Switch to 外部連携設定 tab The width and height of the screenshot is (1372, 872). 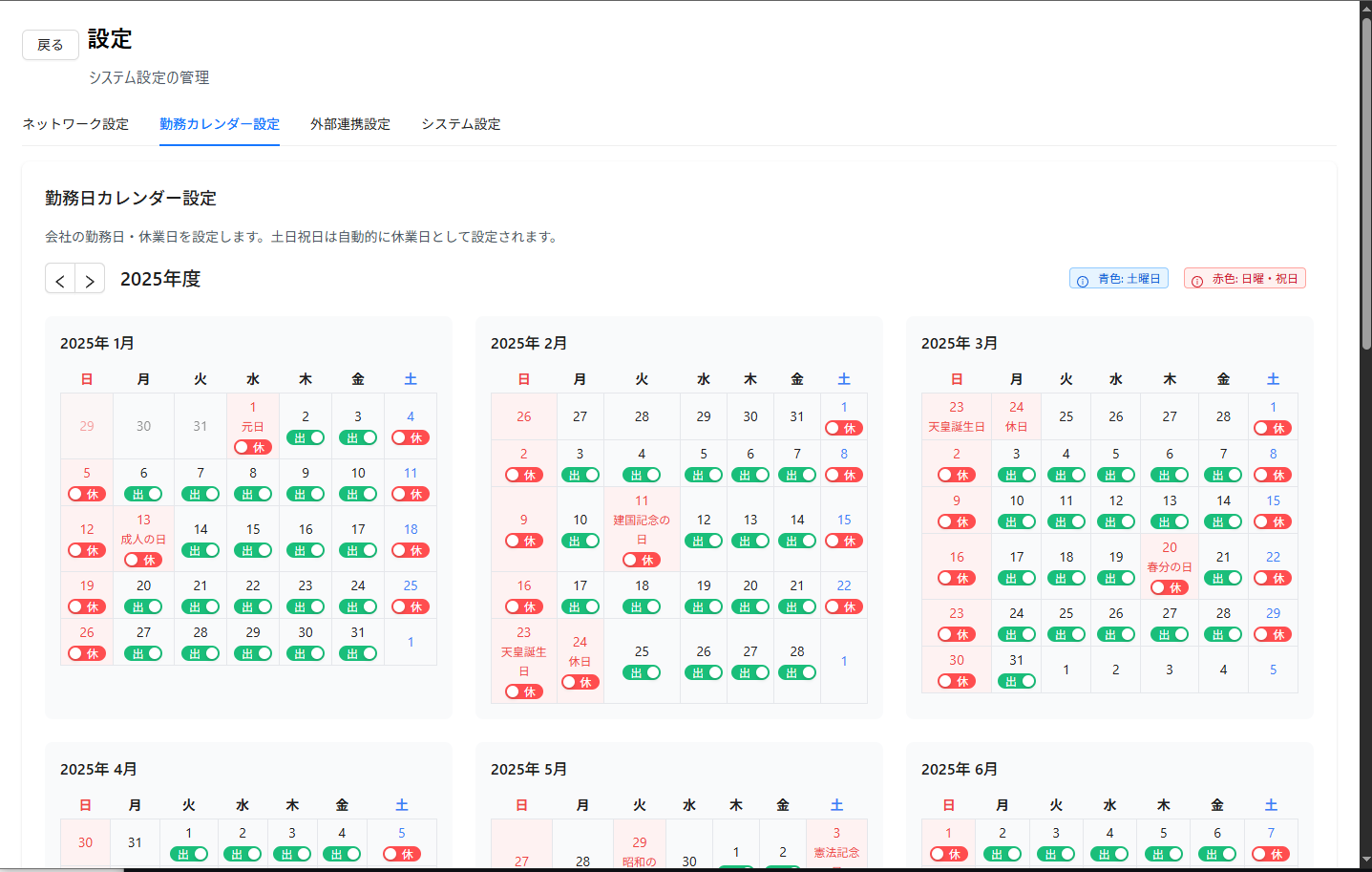click(350, 124)
